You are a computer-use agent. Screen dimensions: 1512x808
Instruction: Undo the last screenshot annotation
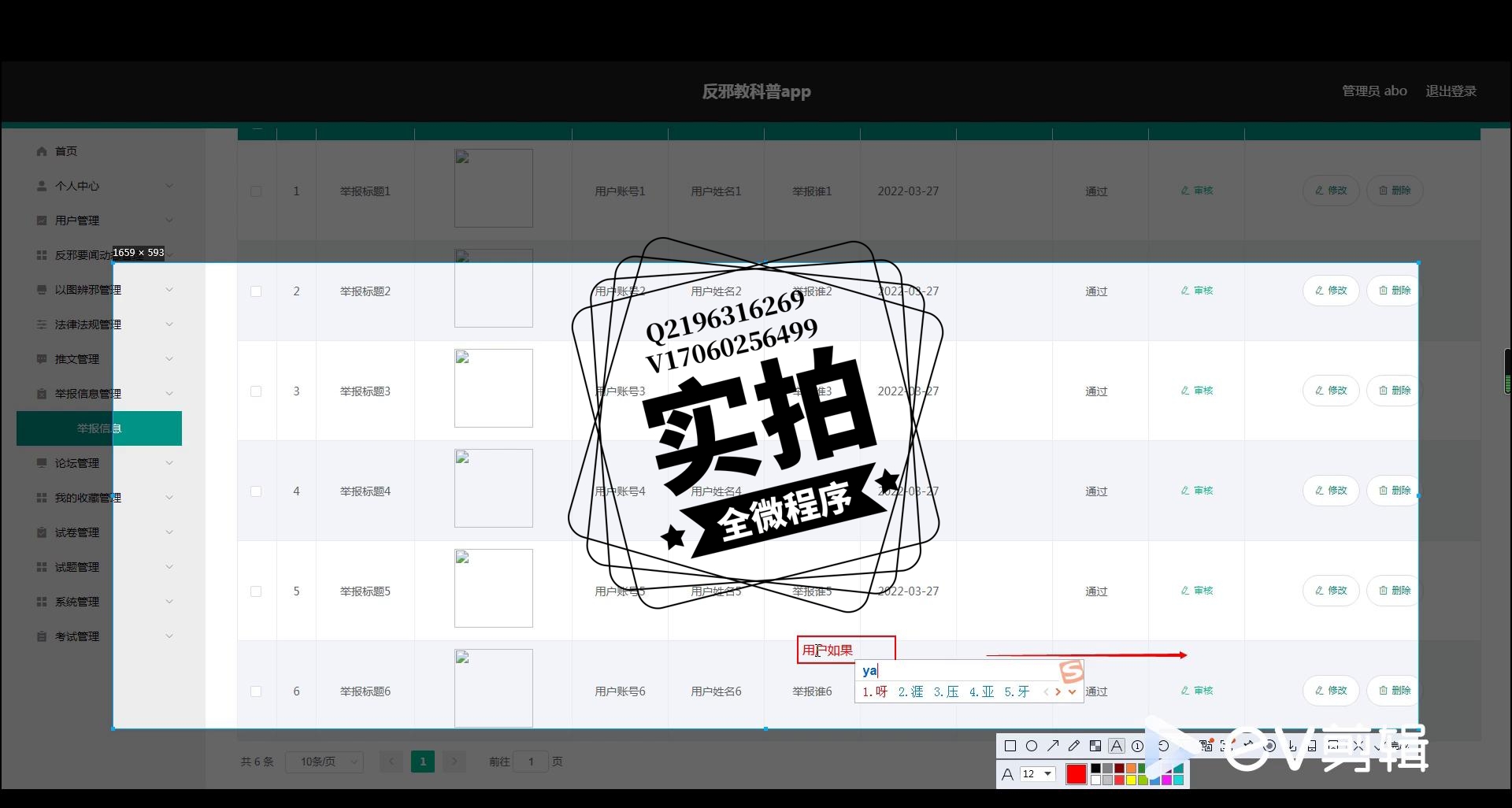1163,746
